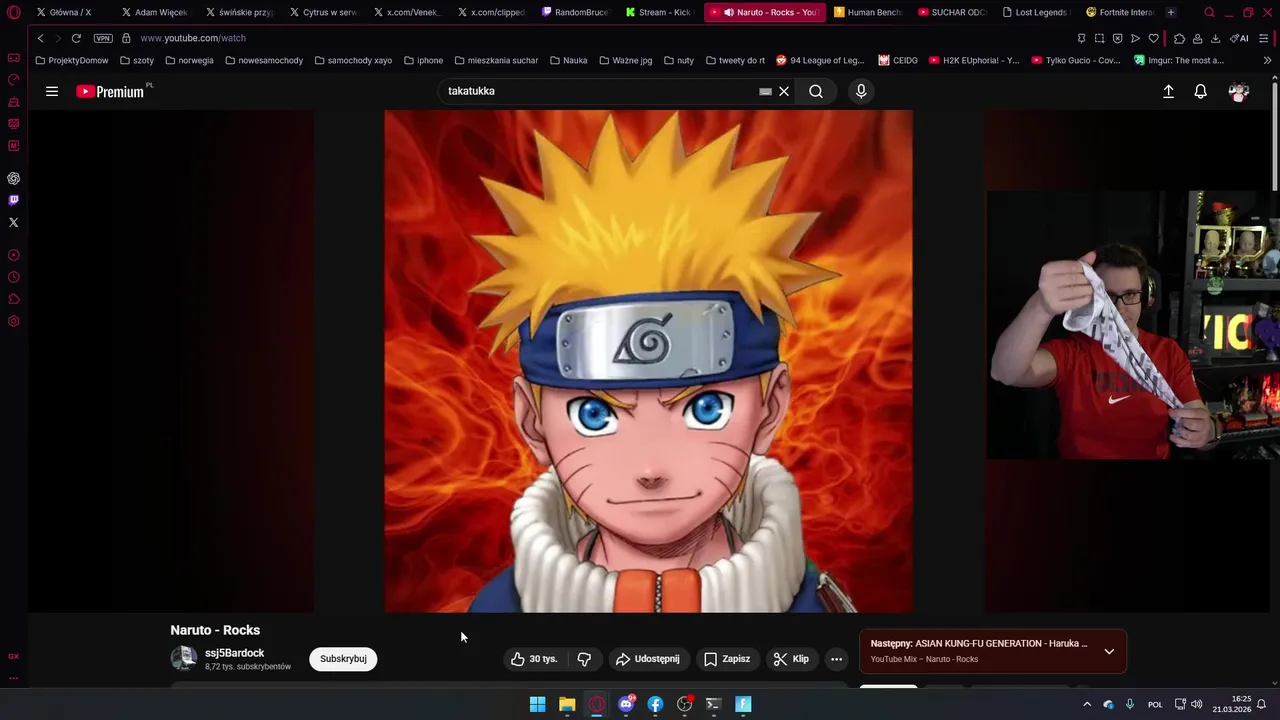Screen dimensions: 1280x720
Task: Create a clip with the Klip button
Action: [x=791, y=659]
